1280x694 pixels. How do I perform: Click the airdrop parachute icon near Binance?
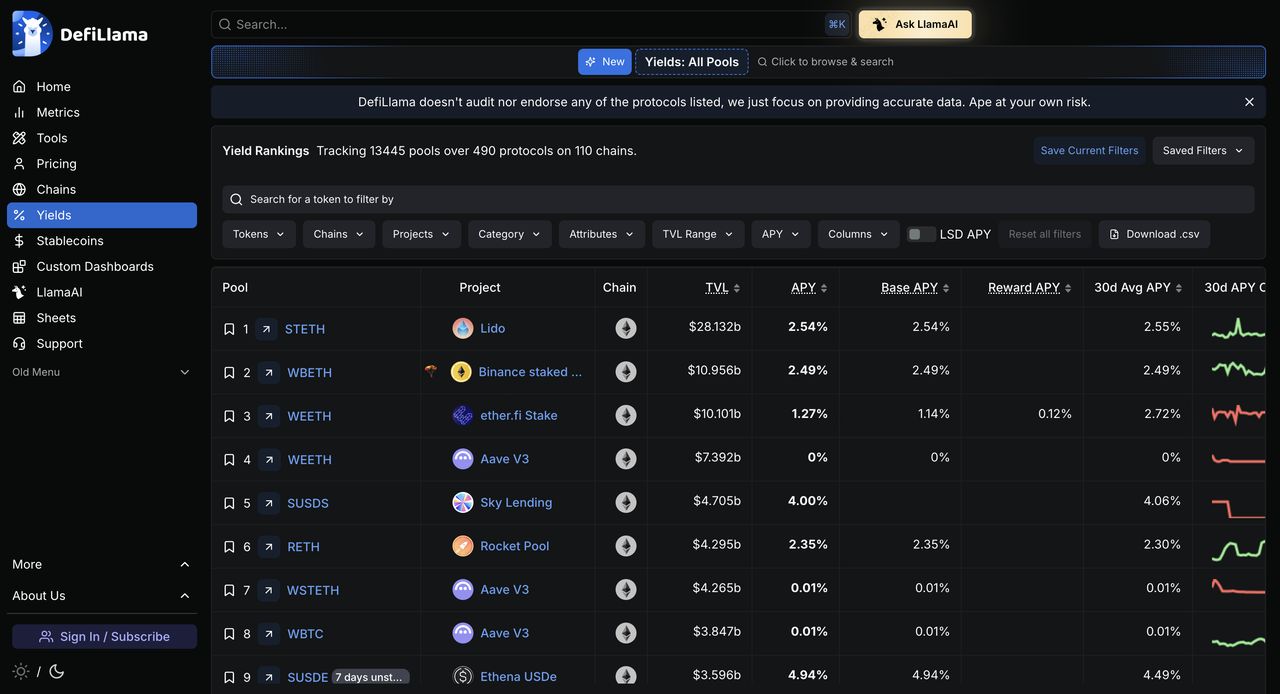(431, 371)
